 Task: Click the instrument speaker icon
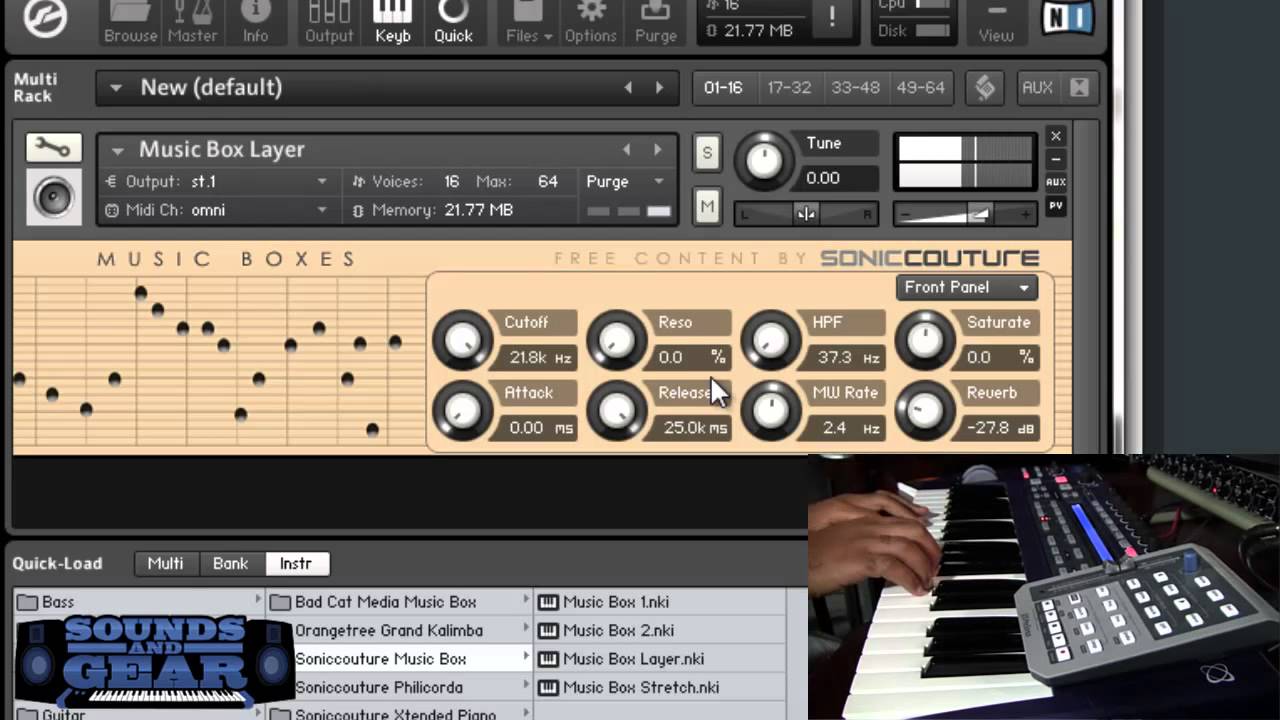(x=53, y=197)
